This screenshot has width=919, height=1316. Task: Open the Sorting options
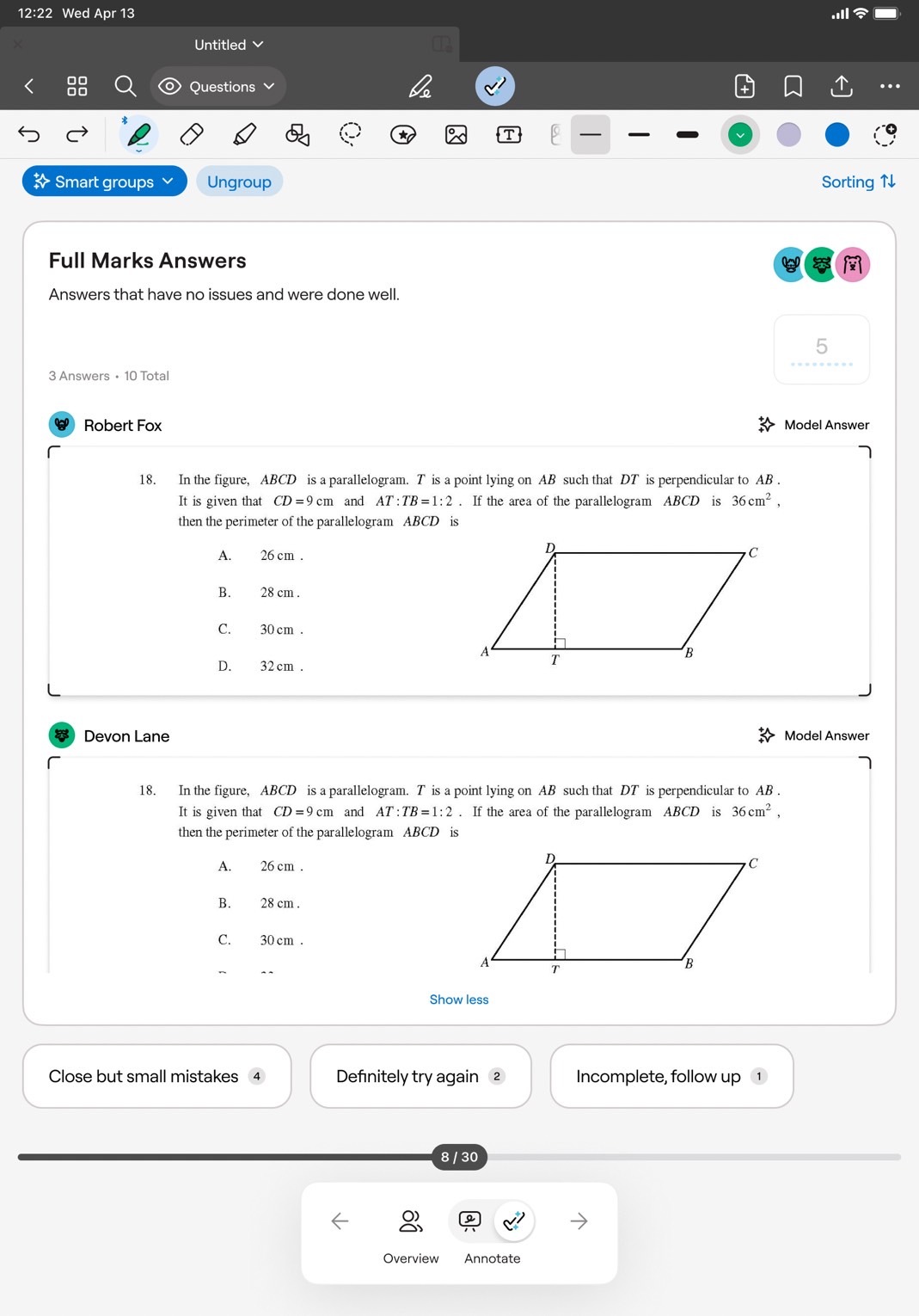(858, 181)
